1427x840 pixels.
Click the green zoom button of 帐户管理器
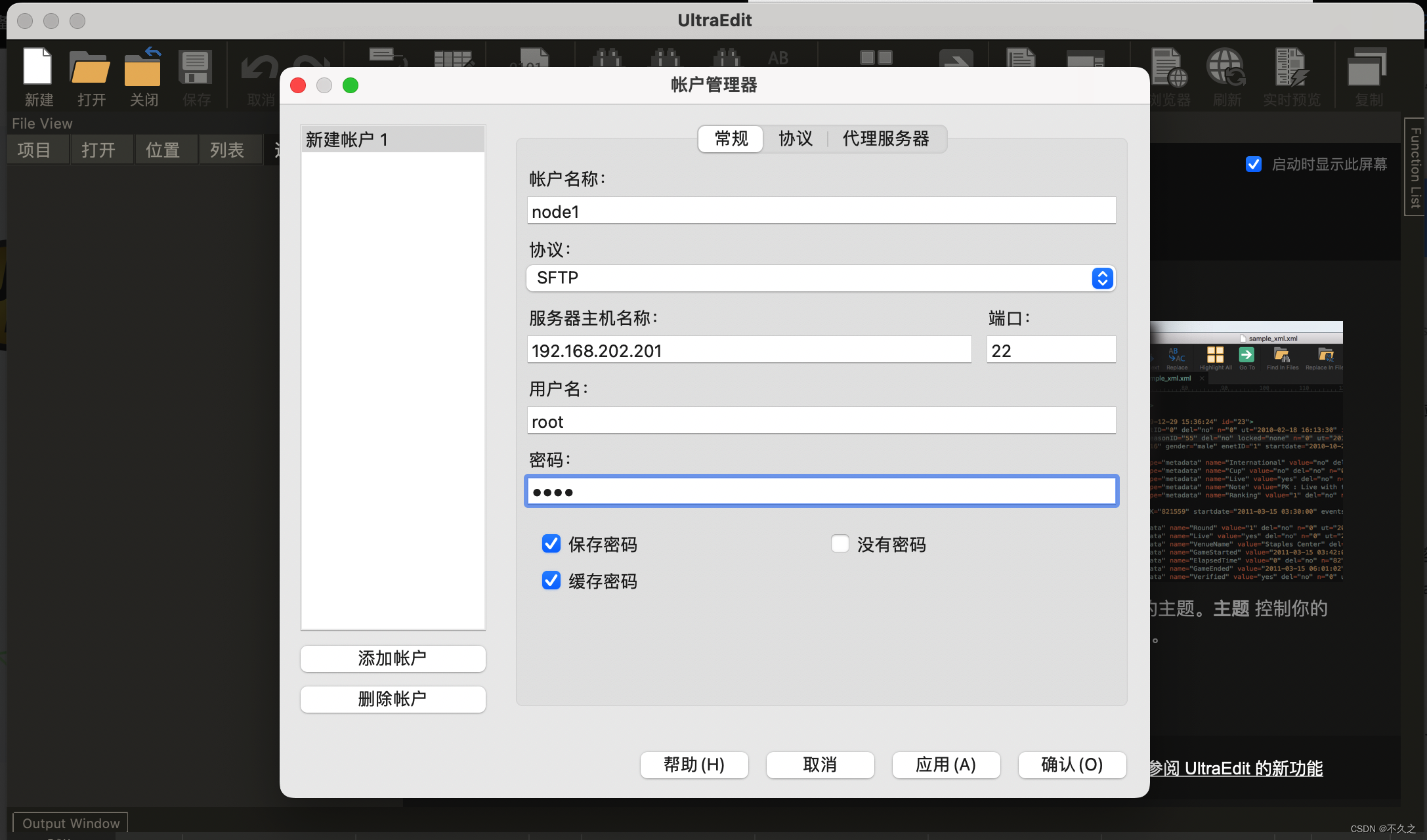tap(351, 85)
